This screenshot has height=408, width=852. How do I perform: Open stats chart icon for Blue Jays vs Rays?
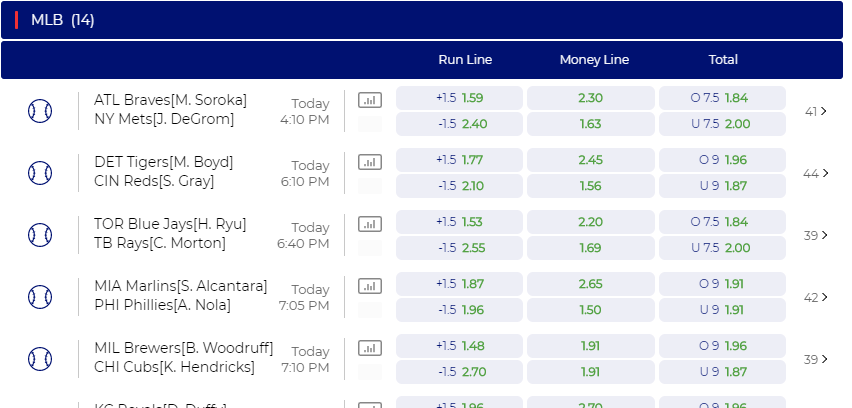coord(369,224)
